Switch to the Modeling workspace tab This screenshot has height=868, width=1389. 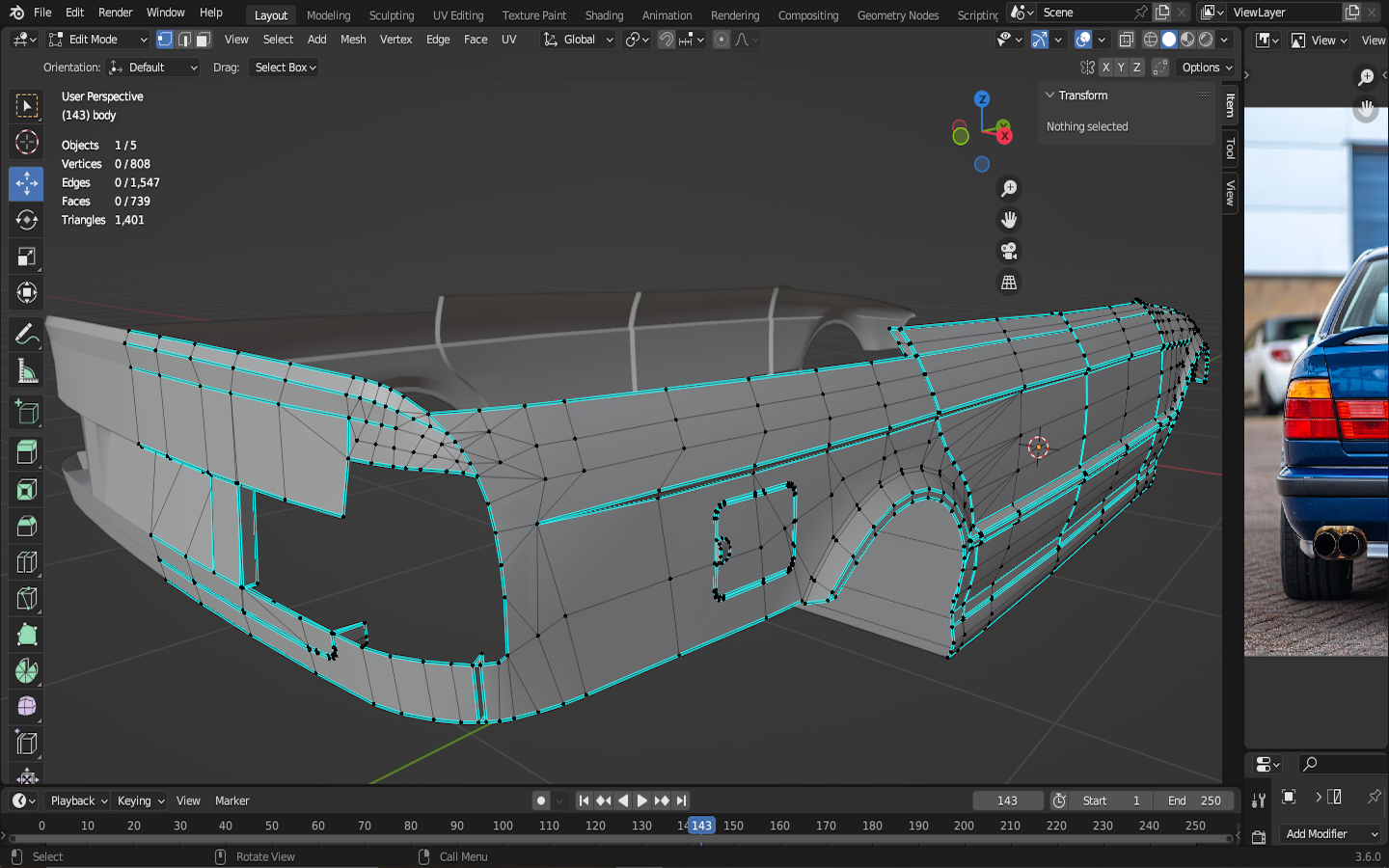(329, 14)
